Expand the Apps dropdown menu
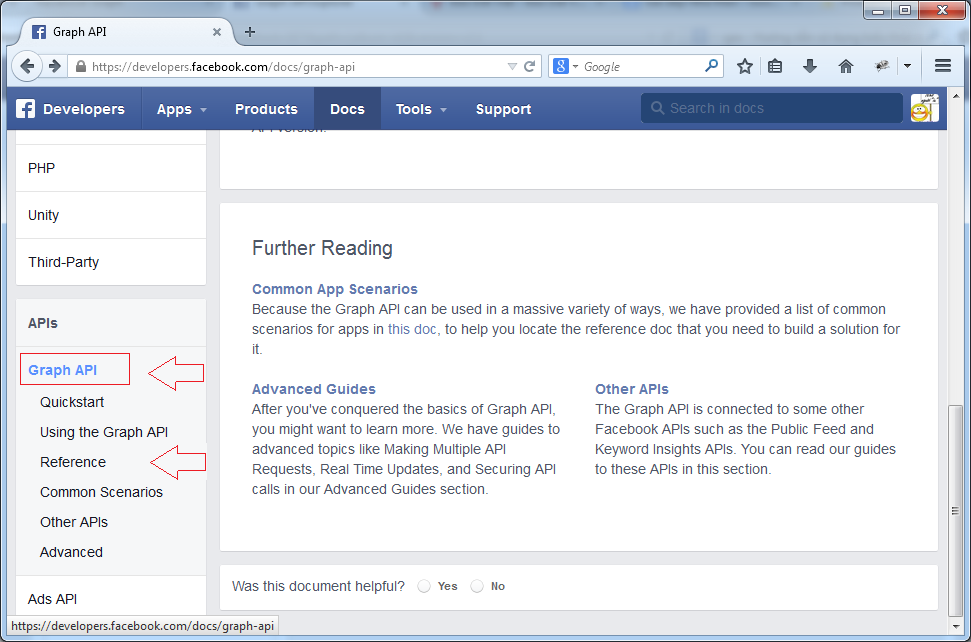The width and height of the screenshot is (971, 642). click(181, 109)
